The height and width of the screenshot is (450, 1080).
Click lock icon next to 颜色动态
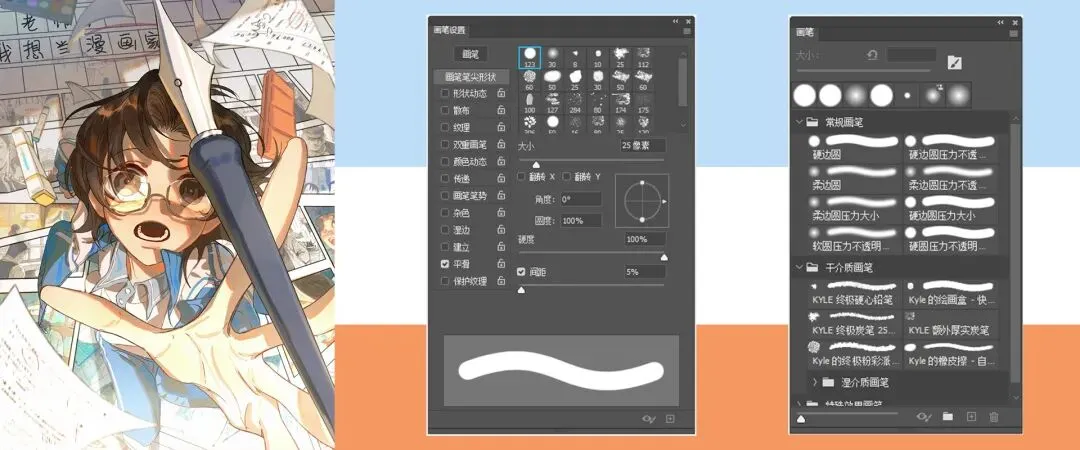501,162
